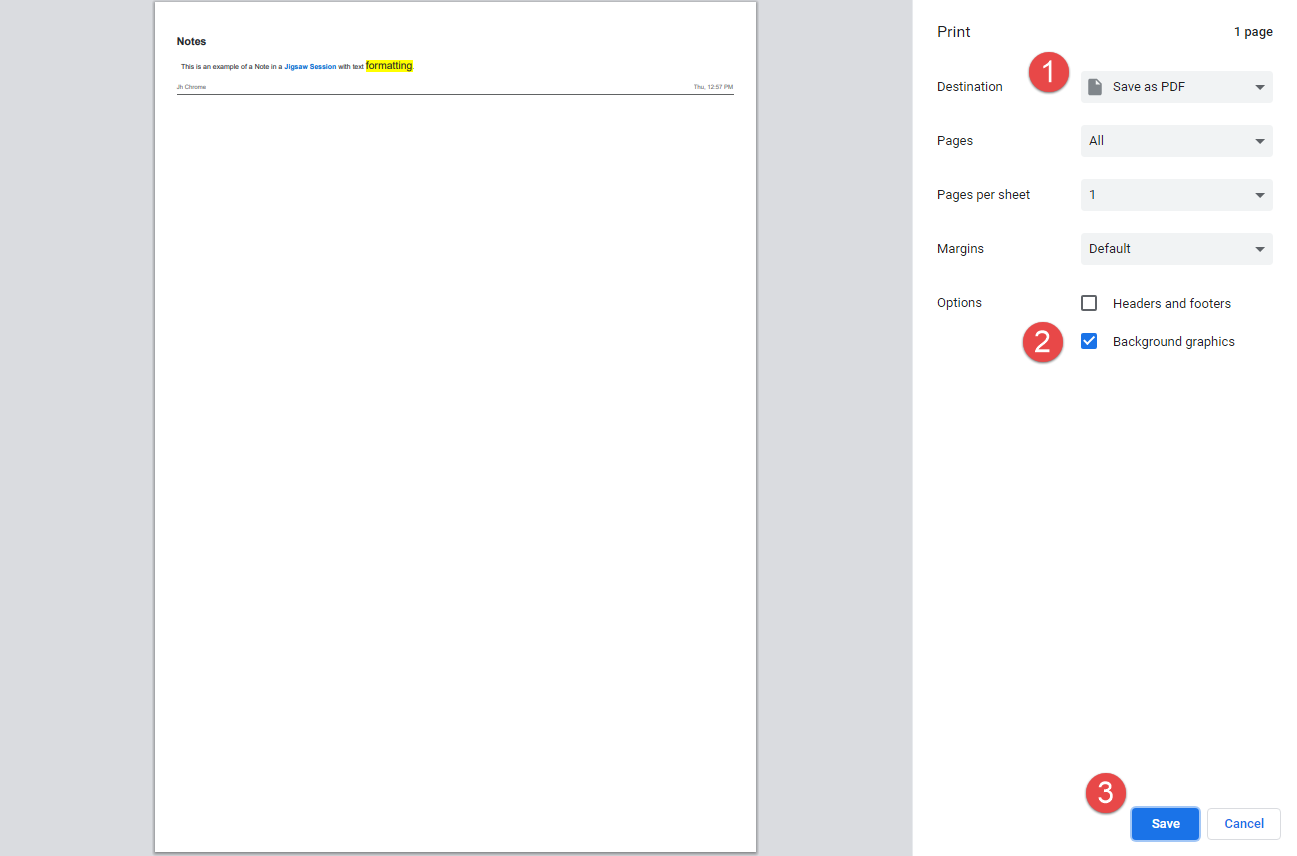Click the Cancel button
Viewport: 1297px width, 856px height.
[1243, 824]
